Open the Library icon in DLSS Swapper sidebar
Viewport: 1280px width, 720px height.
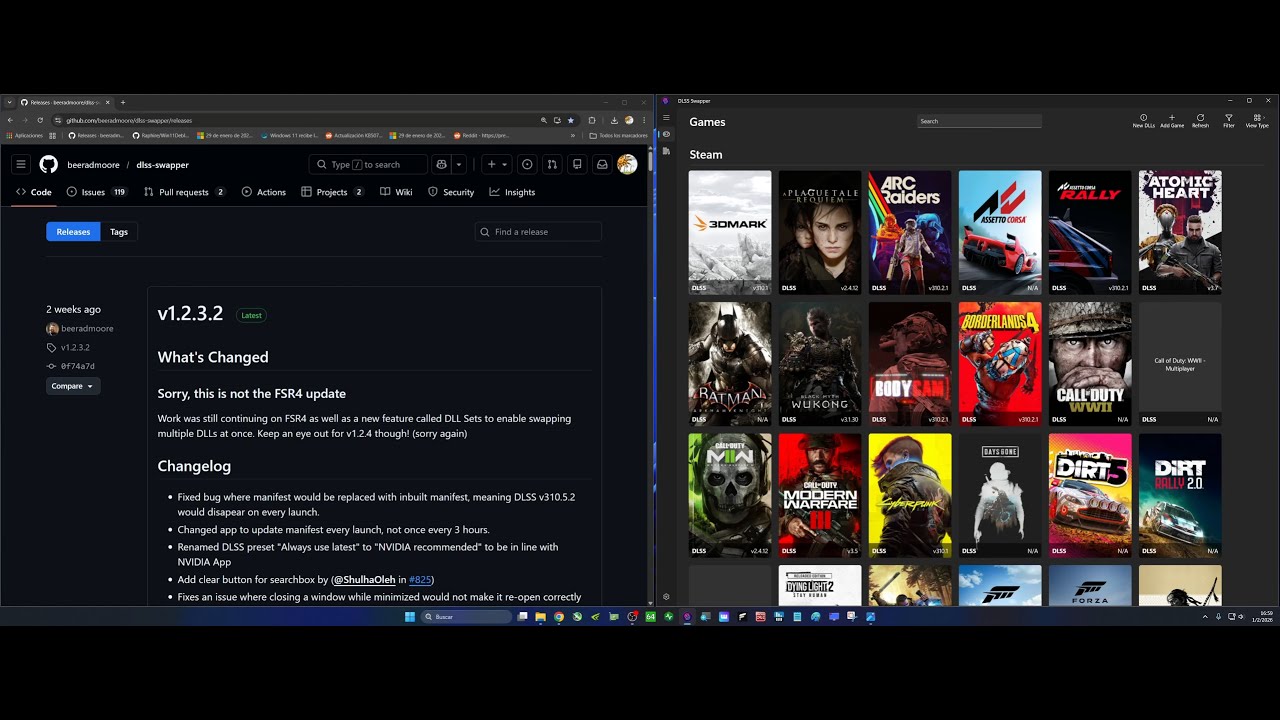(666, 150)
